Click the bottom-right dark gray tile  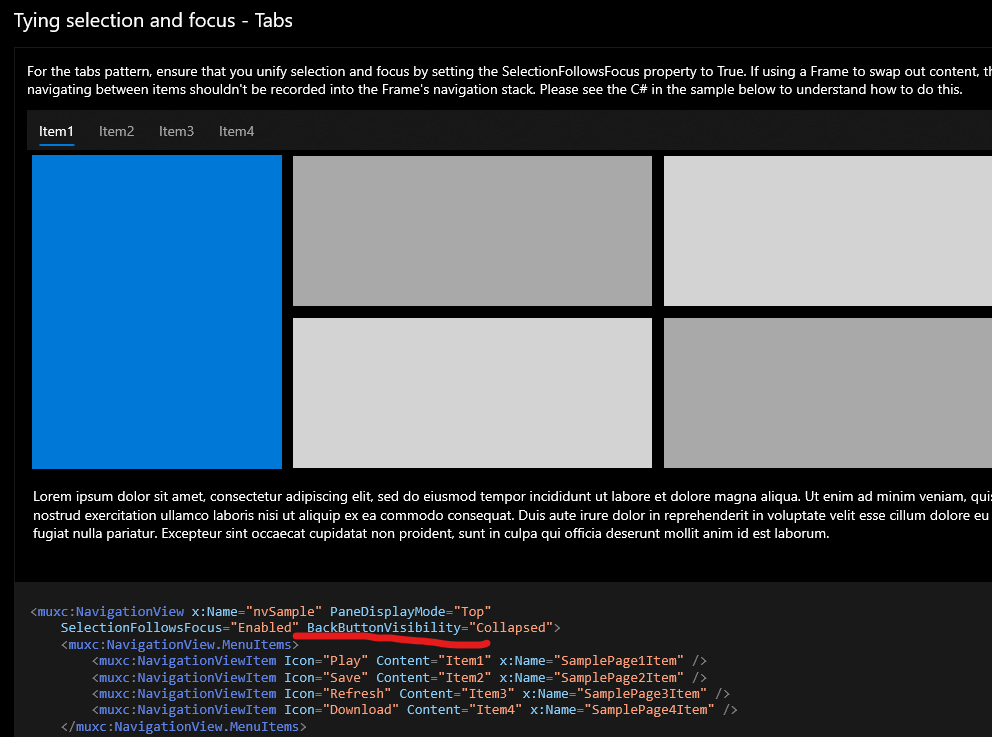click(x=830, y=392)
